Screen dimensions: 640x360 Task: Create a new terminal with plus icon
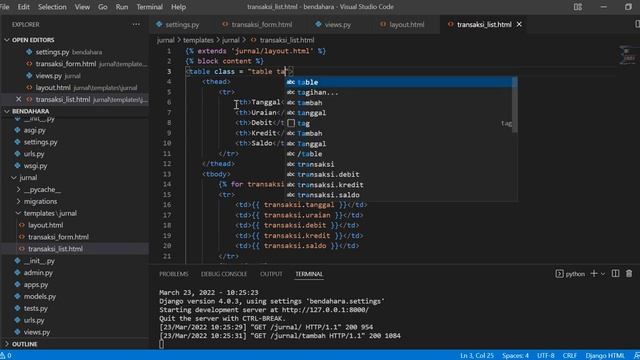[594, 273]
